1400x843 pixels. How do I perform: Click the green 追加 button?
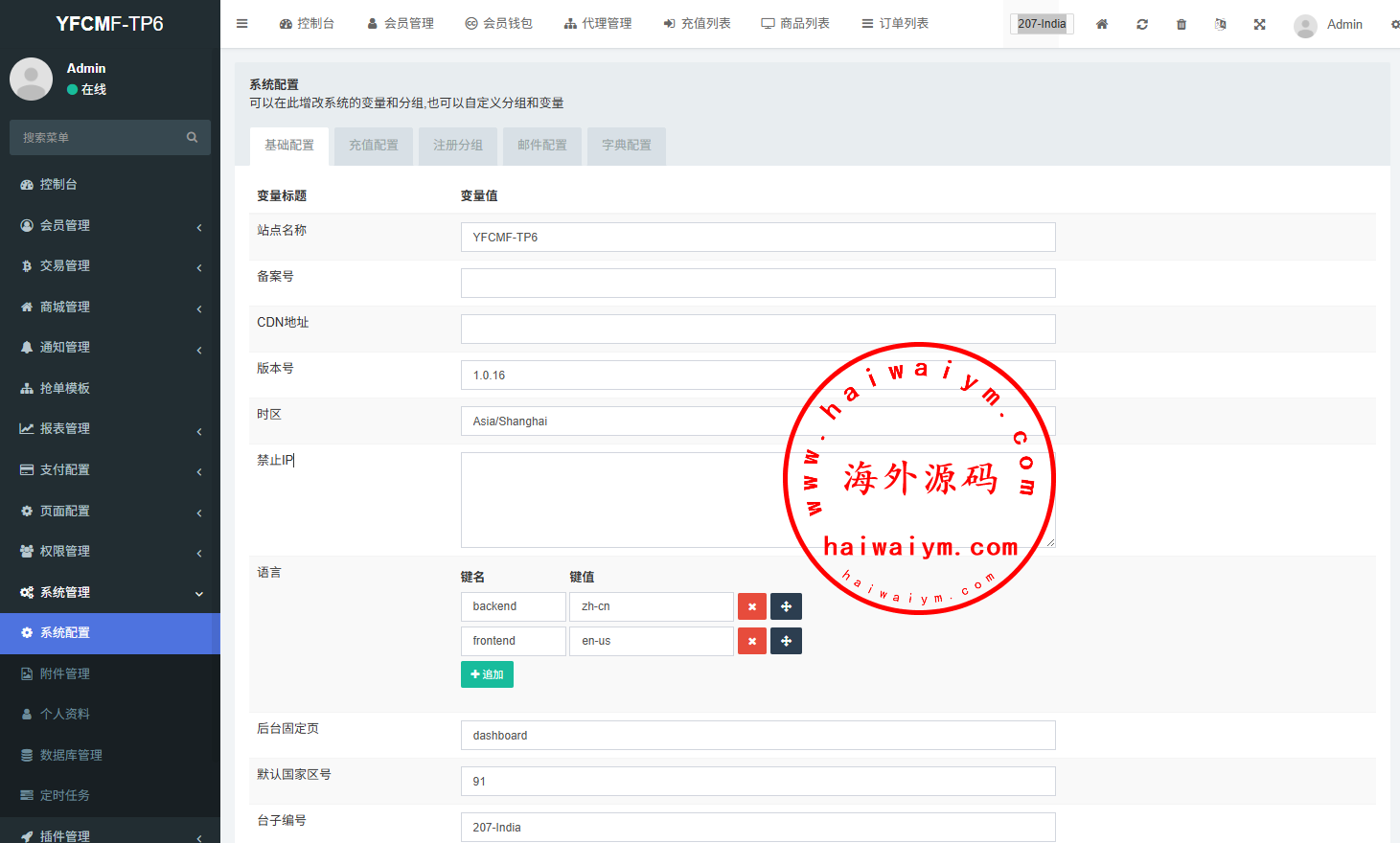tap(487, 674)
